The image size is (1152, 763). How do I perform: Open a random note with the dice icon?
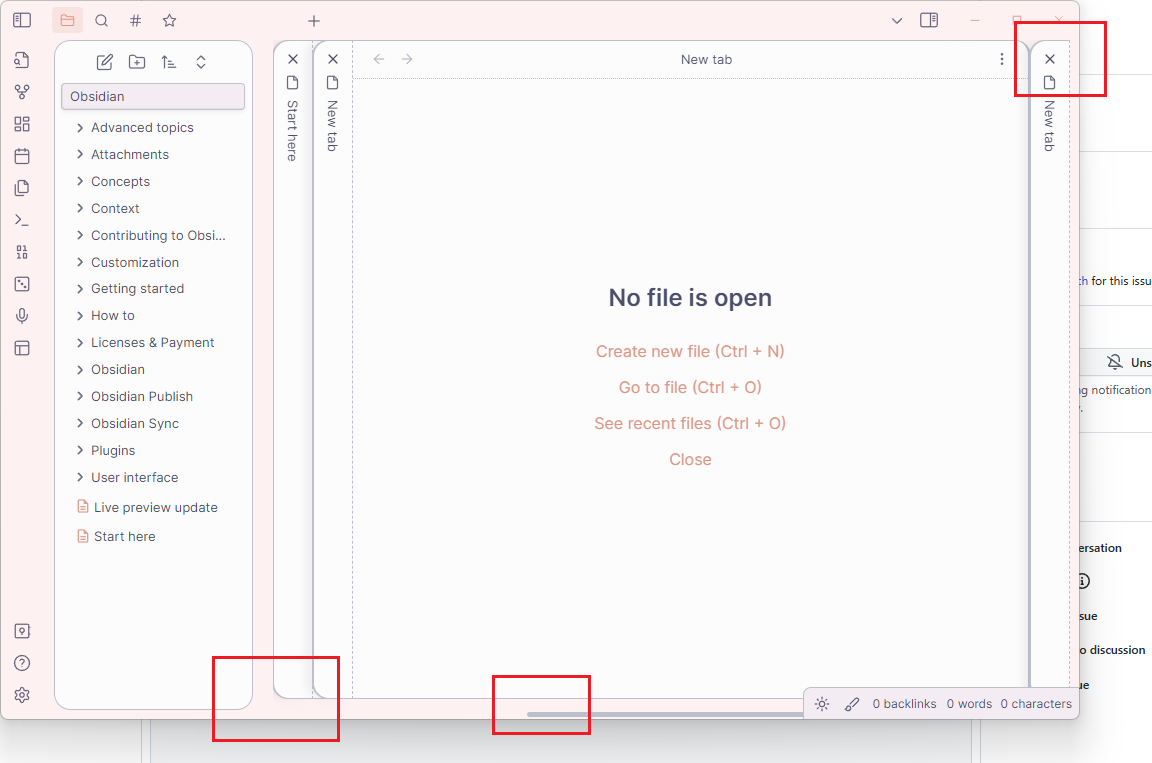click(22, 284)
